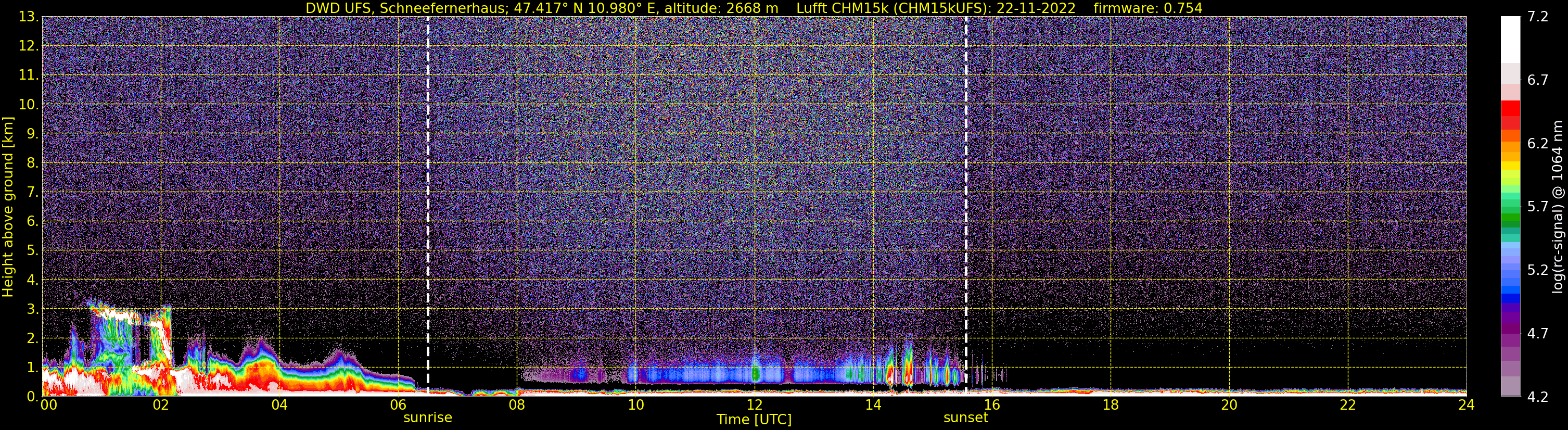Image resolution: width=1568 pixels, height=430 pixels.
Task: Click the '4.2' colorbar tick value
Action: [x=1538, y=397]
